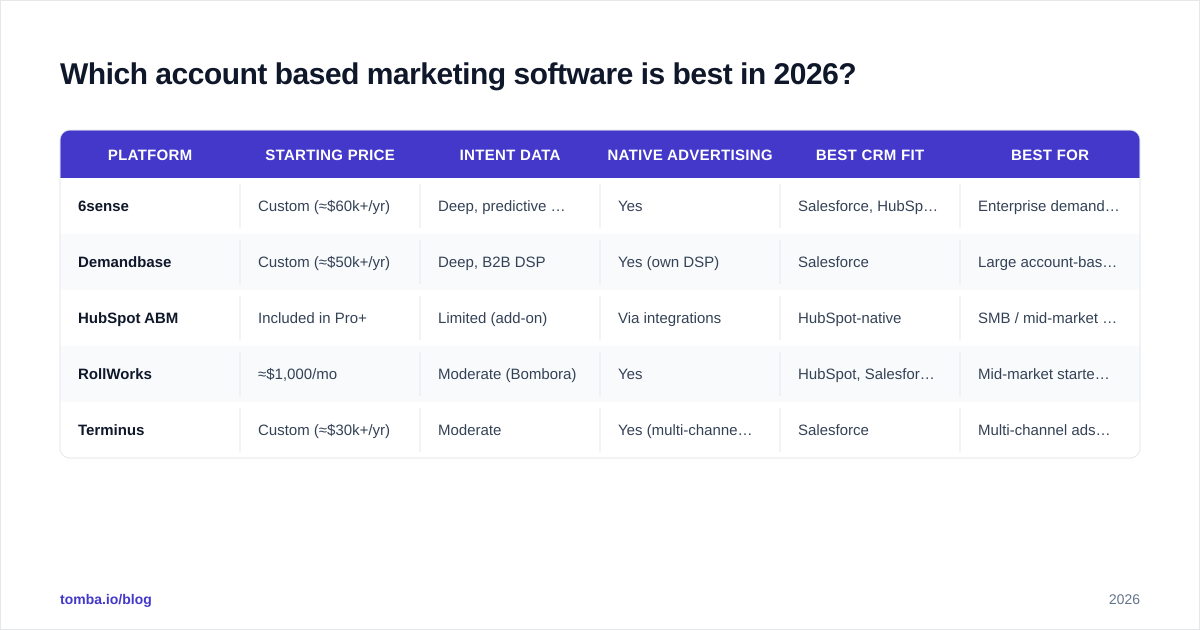Click the Deep, B2B DSP cell

coord(510,262)
